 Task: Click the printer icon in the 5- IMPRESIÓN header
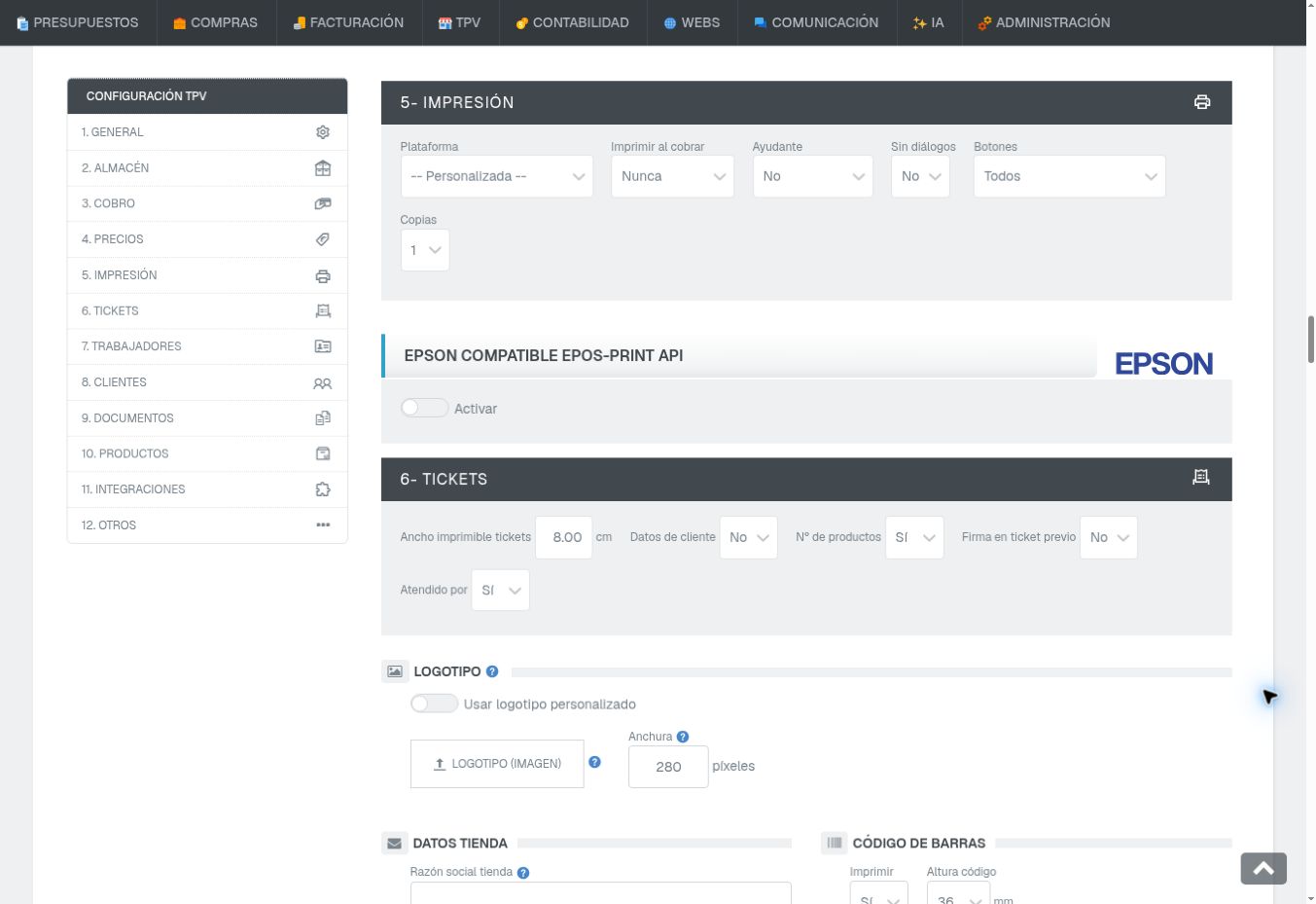tap(1202, 102)
